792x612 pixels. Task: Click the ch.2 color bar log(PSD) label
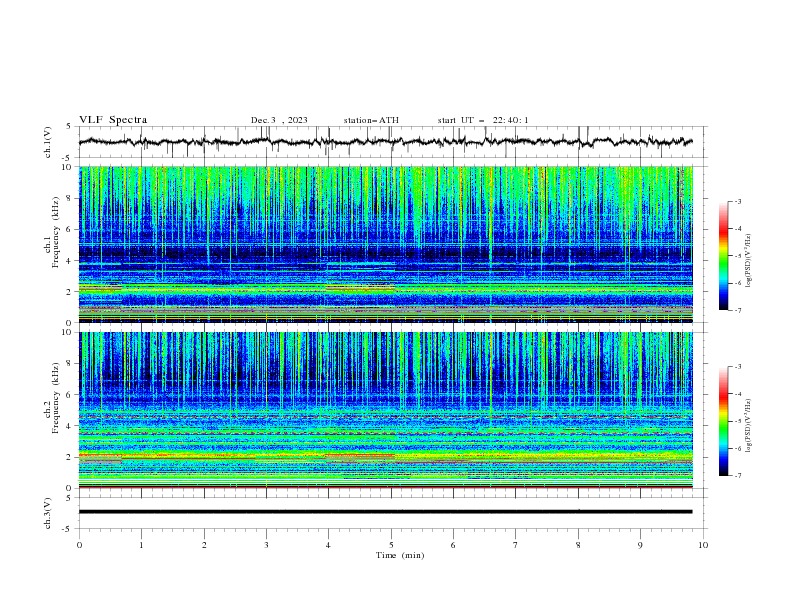pos(748,425)
